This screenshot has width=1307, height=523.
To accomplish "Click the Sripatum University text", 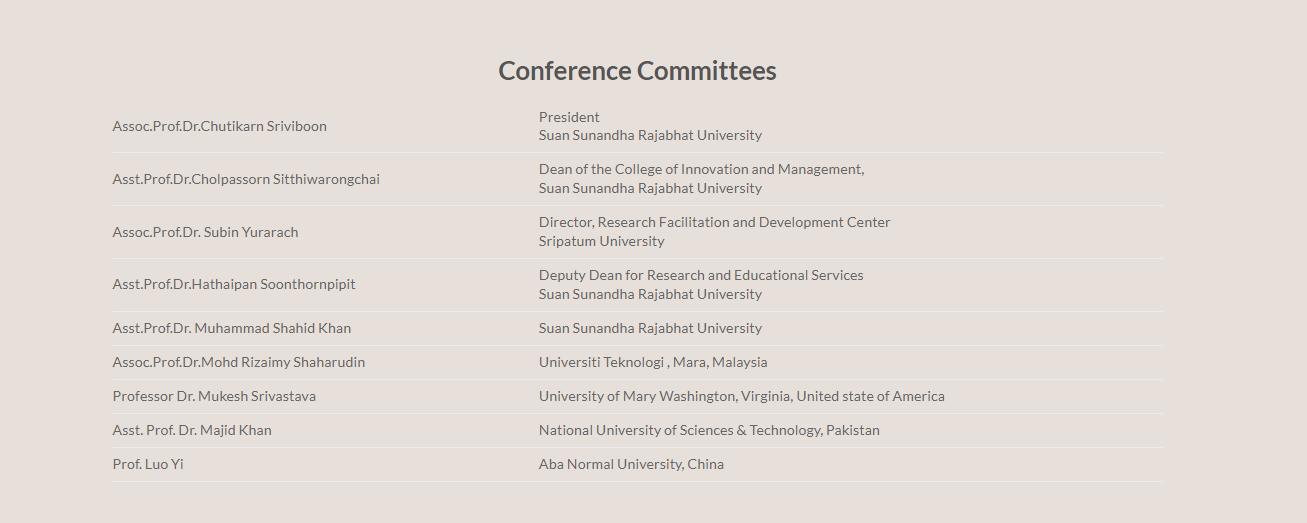I will 601,241.
